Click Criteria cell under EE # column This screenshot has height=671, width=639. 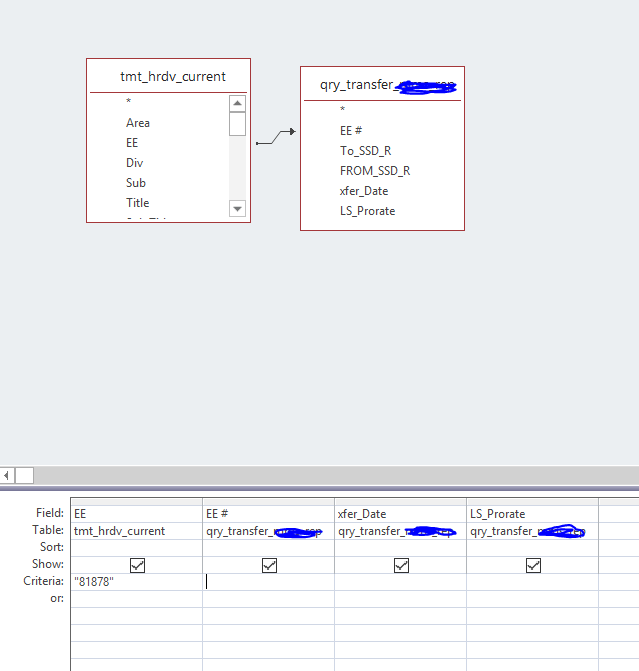pos(268,582)
